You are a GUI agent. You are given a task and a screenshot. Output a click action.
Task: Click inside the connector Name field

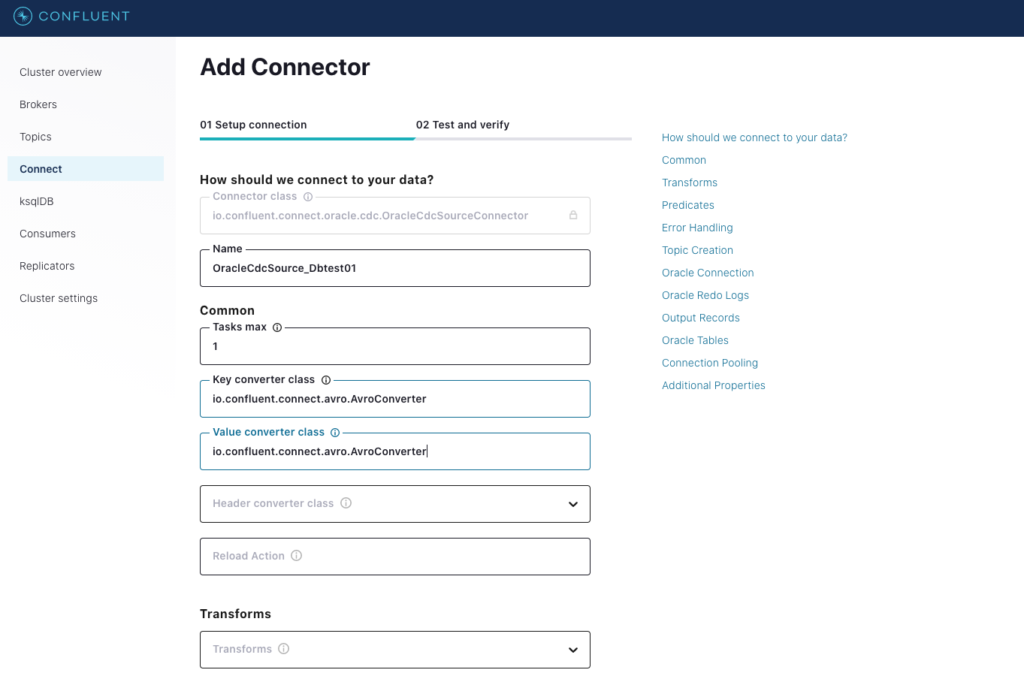(x=394, y=268)
